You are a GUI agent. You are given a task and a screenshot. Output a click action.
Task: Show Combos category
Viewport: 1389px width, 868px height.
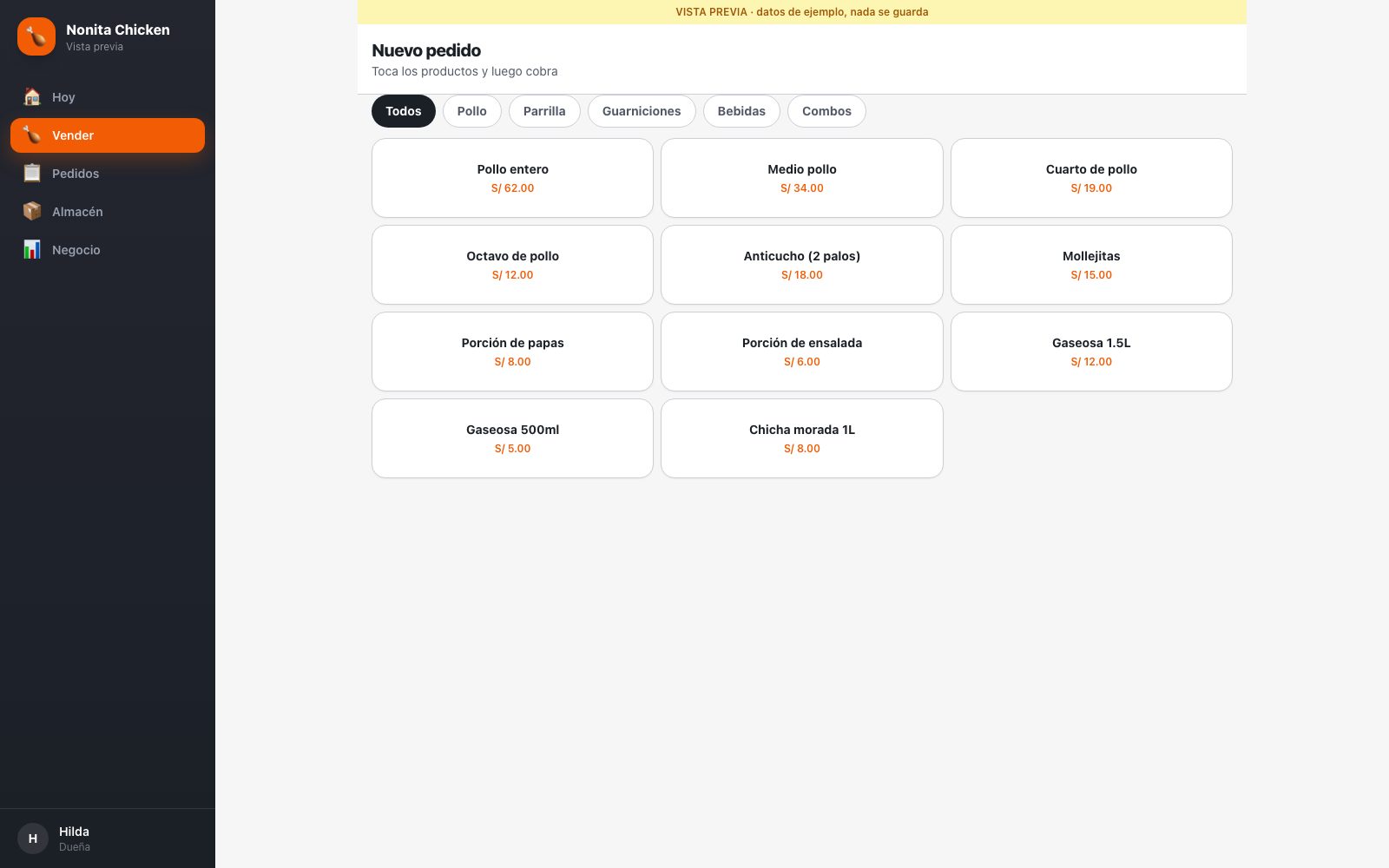pos(826,111)
